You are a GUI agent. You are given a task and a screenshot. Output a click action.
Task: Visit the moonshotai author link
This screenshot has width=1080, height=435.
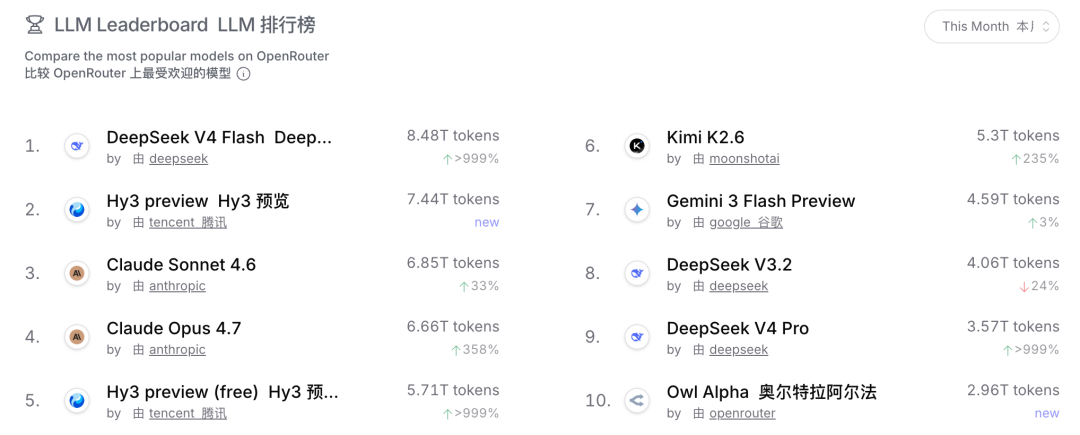(x=745, y=159)
